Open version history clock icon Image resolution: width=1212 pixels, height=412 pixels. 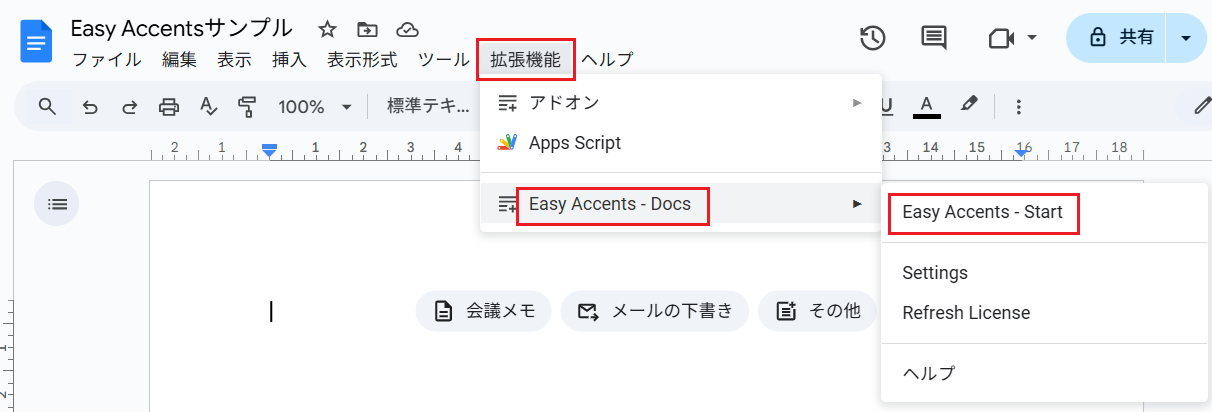pos(873,38)
